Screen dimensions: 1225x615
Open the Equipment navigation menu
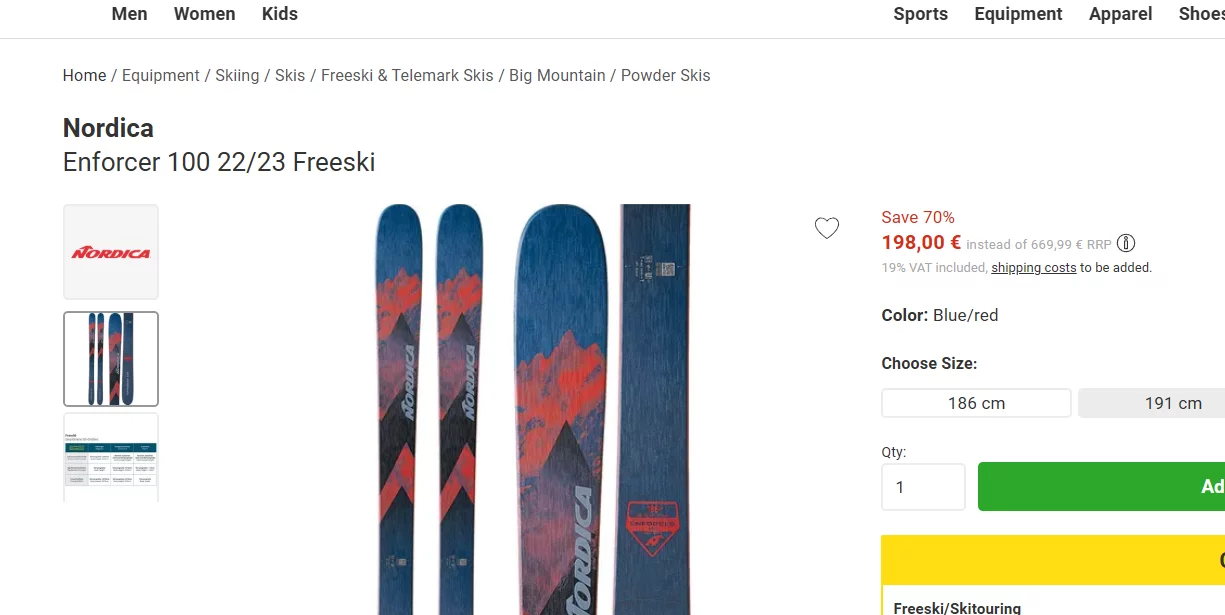click(1018, 14)
